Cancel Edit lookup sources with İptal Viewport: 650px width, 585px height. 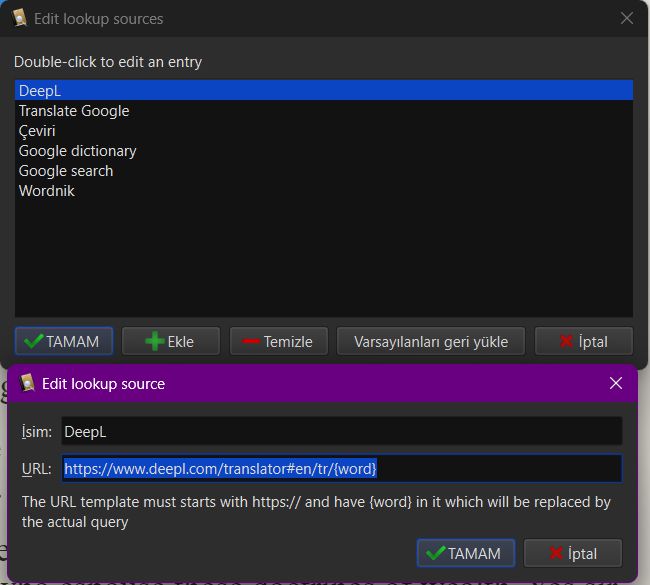[x=584, y=341]
